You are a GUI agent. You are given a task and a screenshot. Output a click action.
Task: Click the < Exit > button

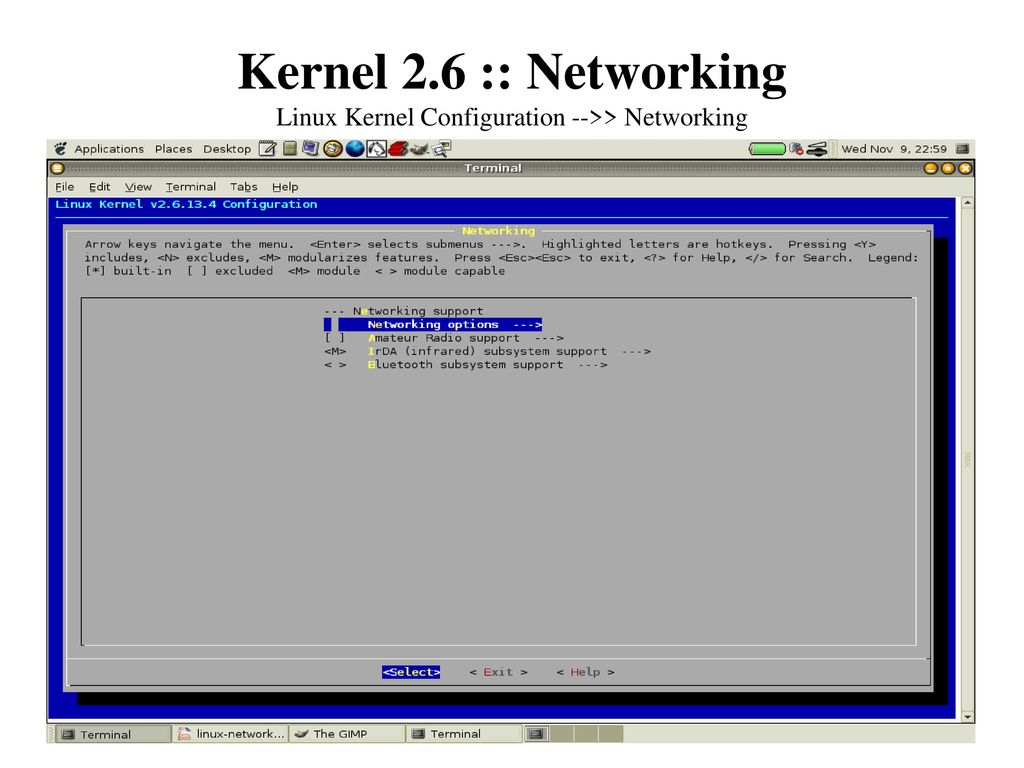498,672
